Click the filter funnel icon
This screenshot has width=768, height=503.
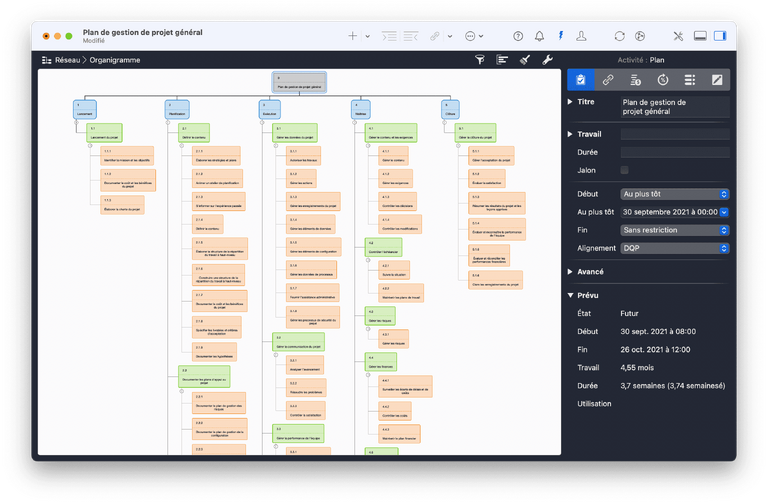point(479,60)
